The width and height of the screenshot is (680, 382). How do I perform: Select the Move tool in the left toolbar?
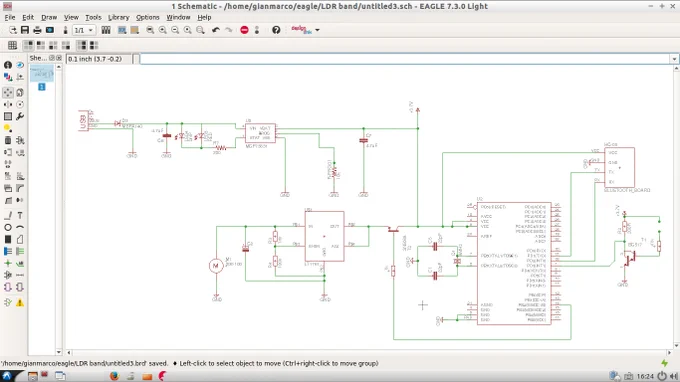click(8, 92)
